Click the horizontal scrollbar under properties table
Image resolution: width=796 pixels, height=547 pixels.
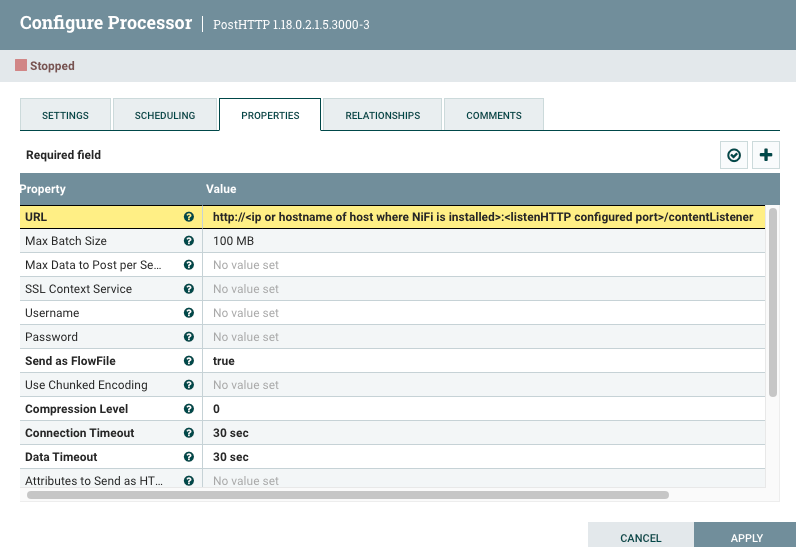tap(348, 495)
